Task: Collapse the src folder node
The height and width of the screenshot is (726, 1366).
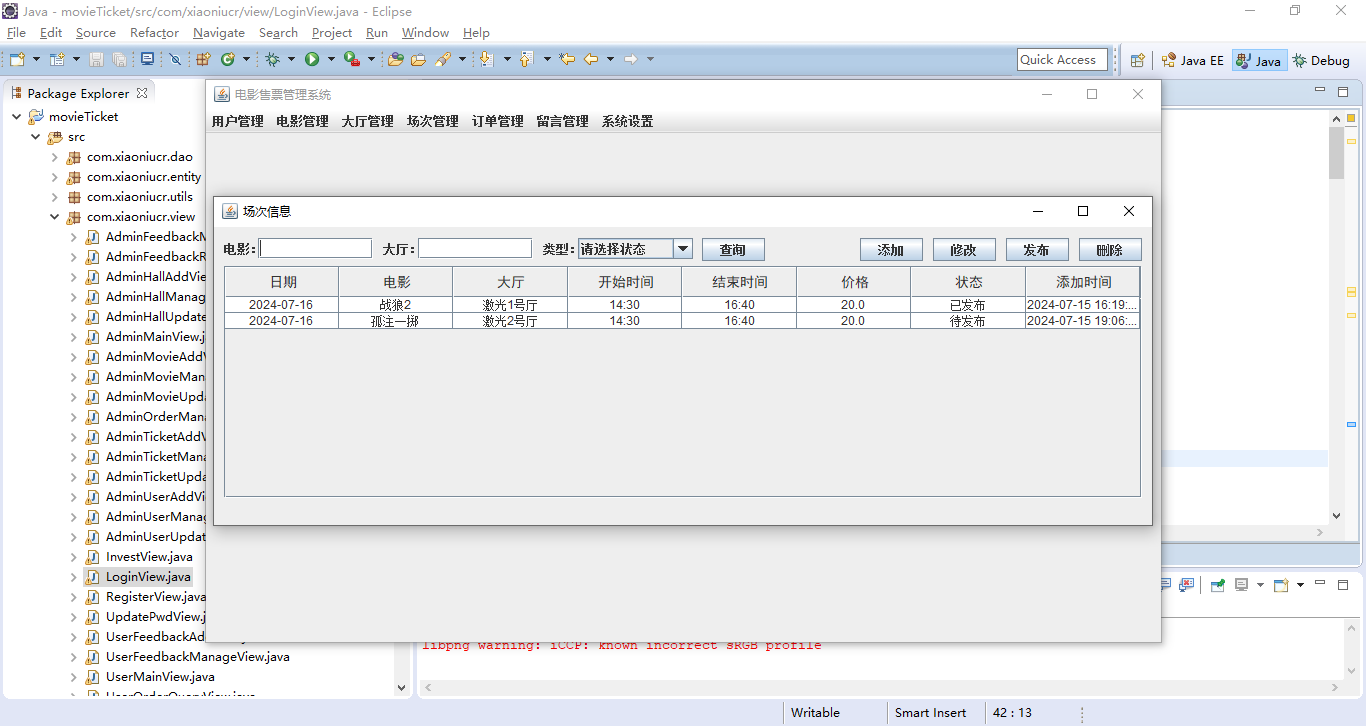Action: (x=36, y=137)
